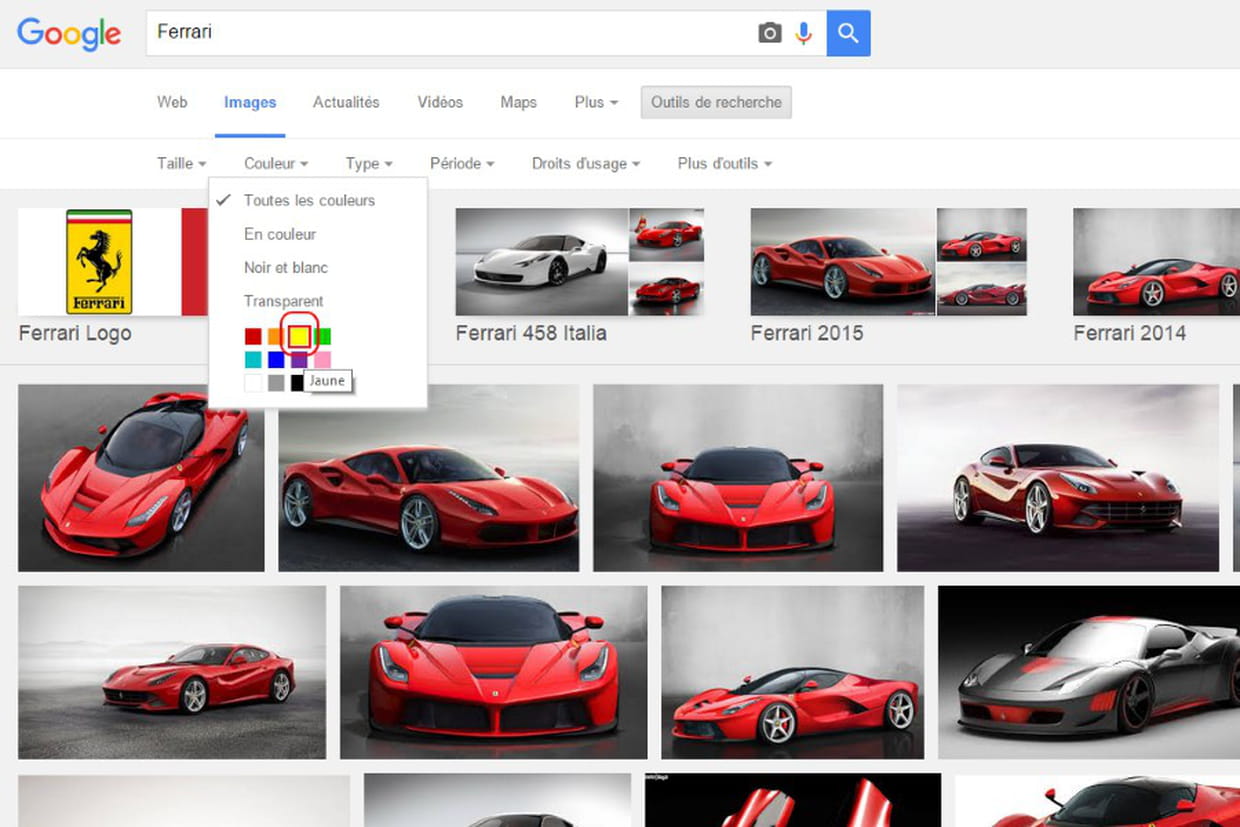Open the Taille filter dropdown

coord(181,163)
